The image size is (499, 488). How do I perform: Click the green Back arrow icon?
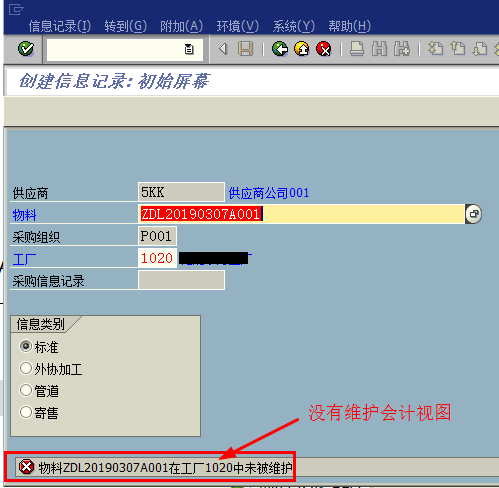coord(280,49)
